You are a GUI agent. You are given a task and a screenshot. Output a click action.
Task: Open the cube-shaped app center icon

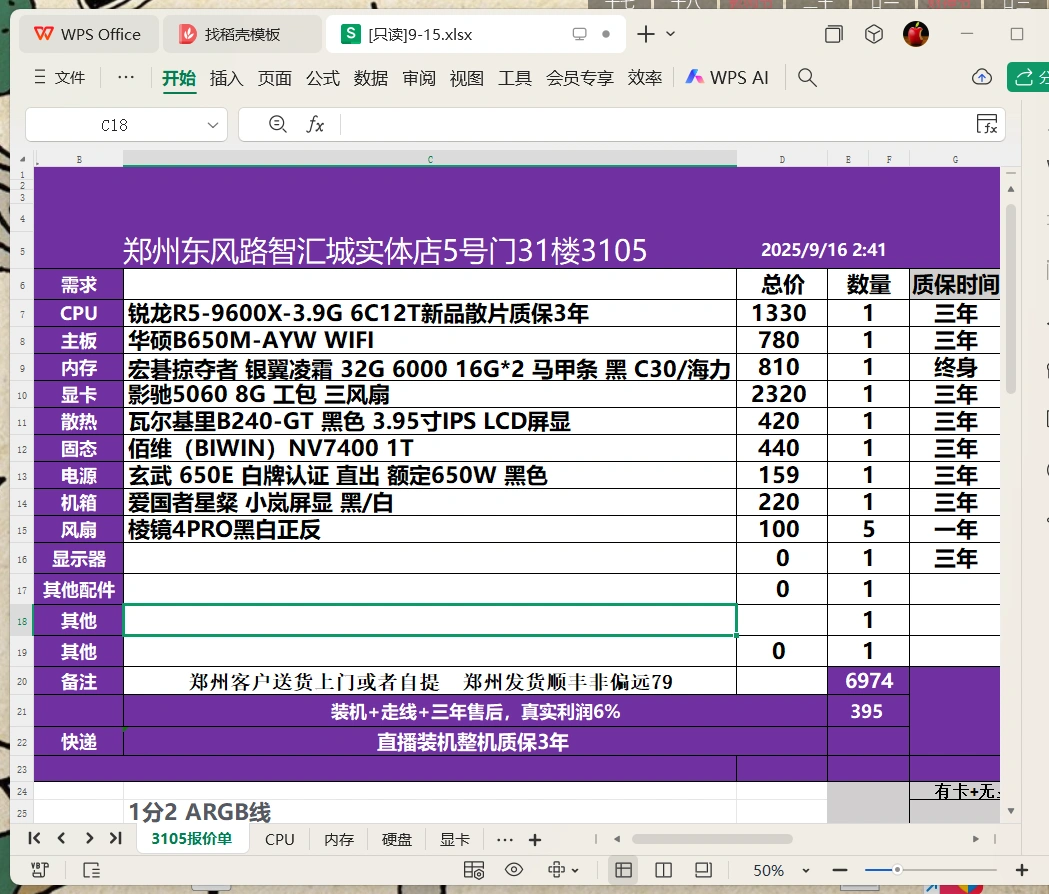click(874, 34)
